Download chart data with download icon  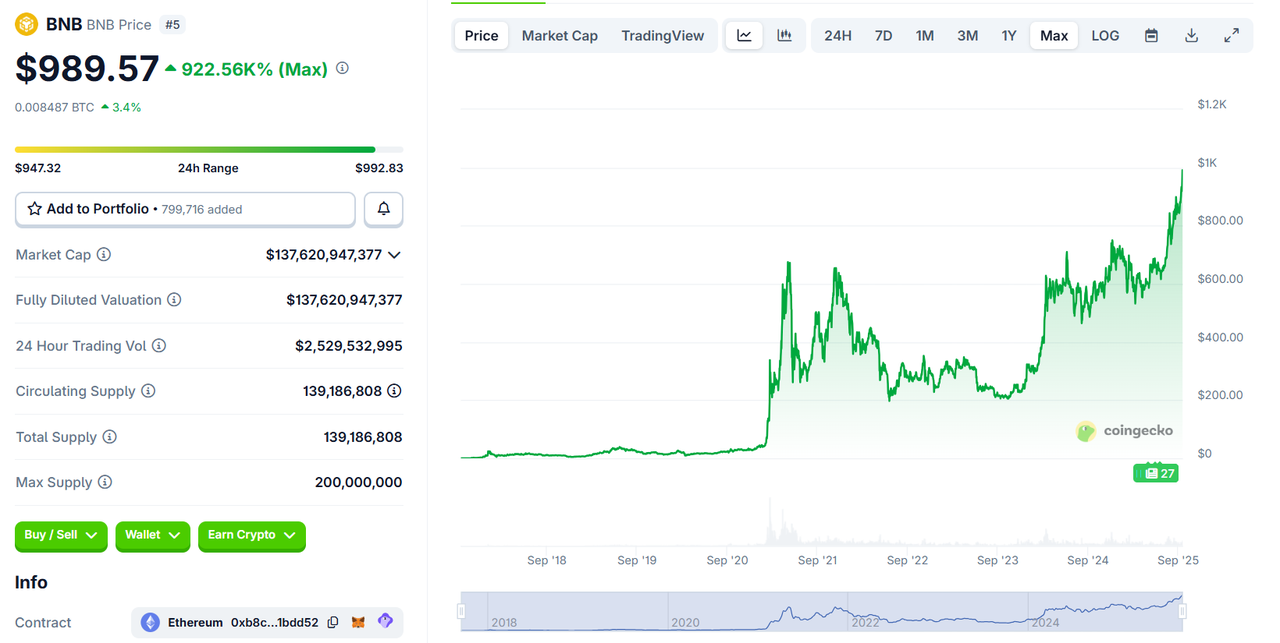click(1191, 35)
